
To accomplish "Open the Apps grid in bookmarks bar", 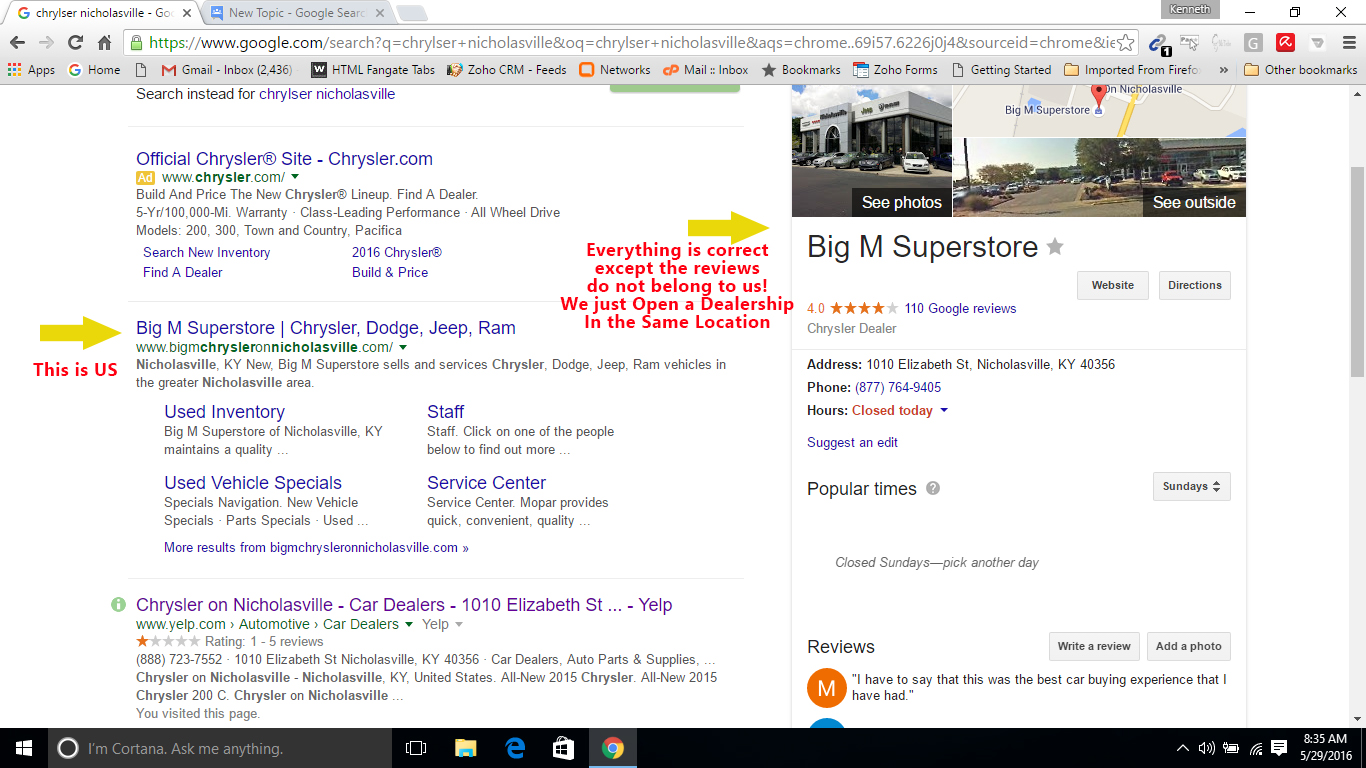I will 31,70.
